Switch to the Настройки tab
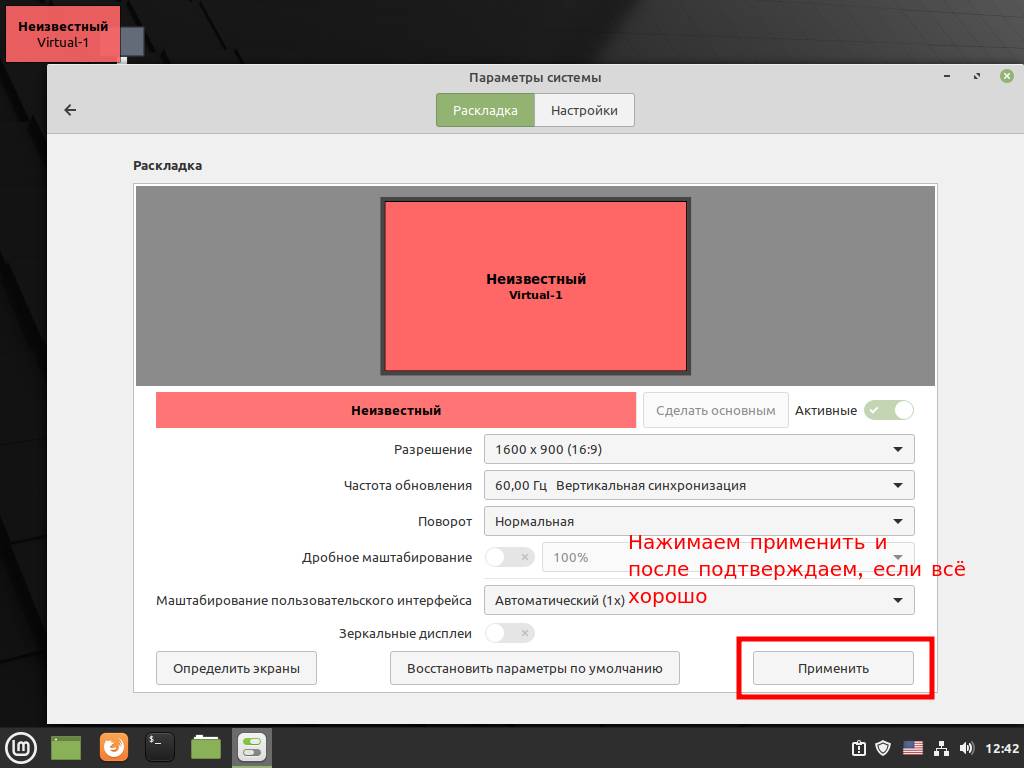The image size is (1024, 768). 584,110
